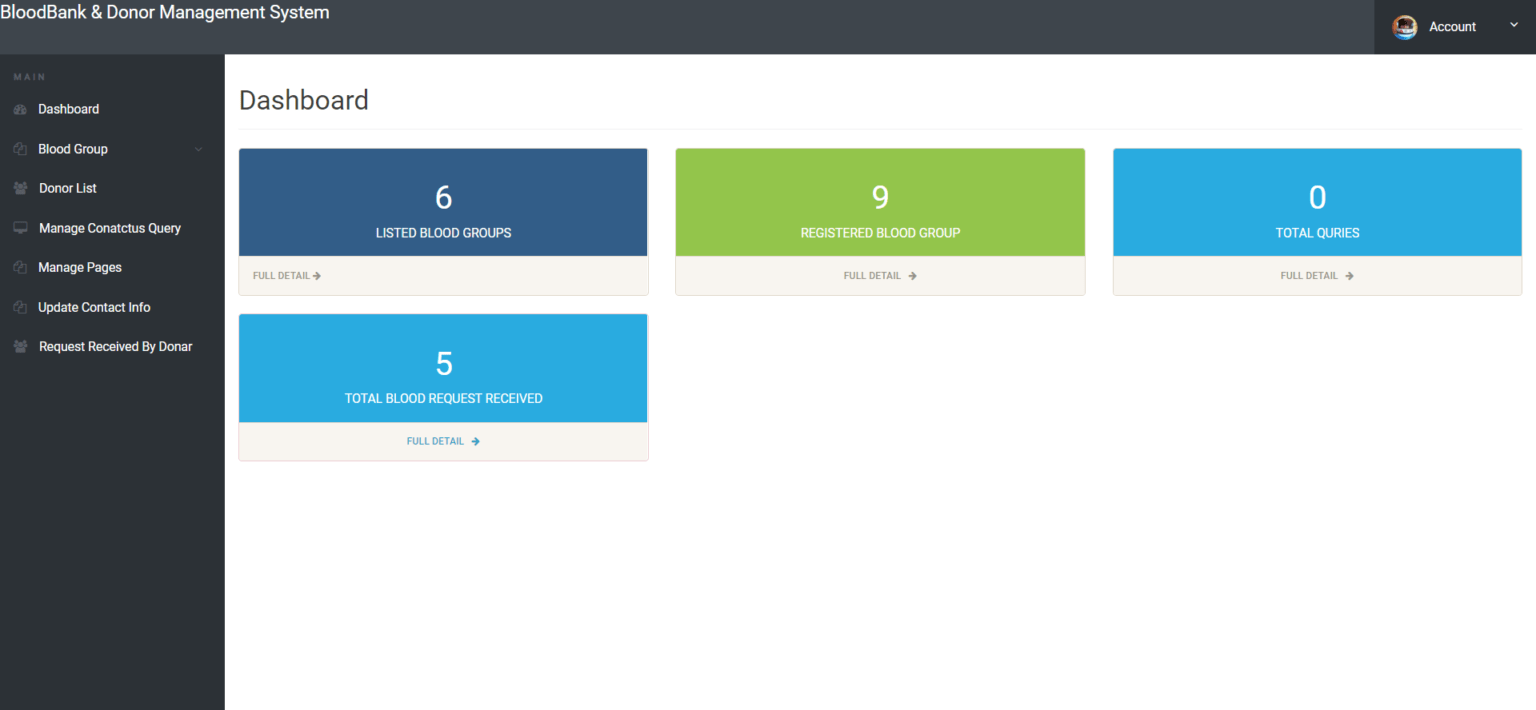This screenshot has width=1536, height=710.
Task: Click the Request Received By Donar icon
Action: (20, 346)
